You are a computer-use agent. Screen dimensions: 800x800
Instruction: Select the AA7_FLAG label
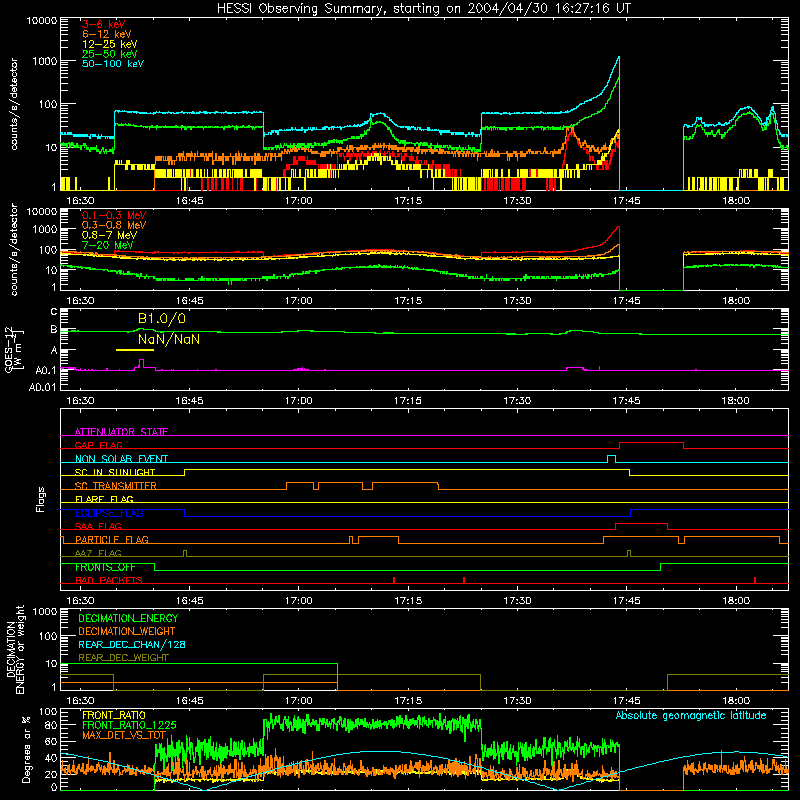click(98, 553)
